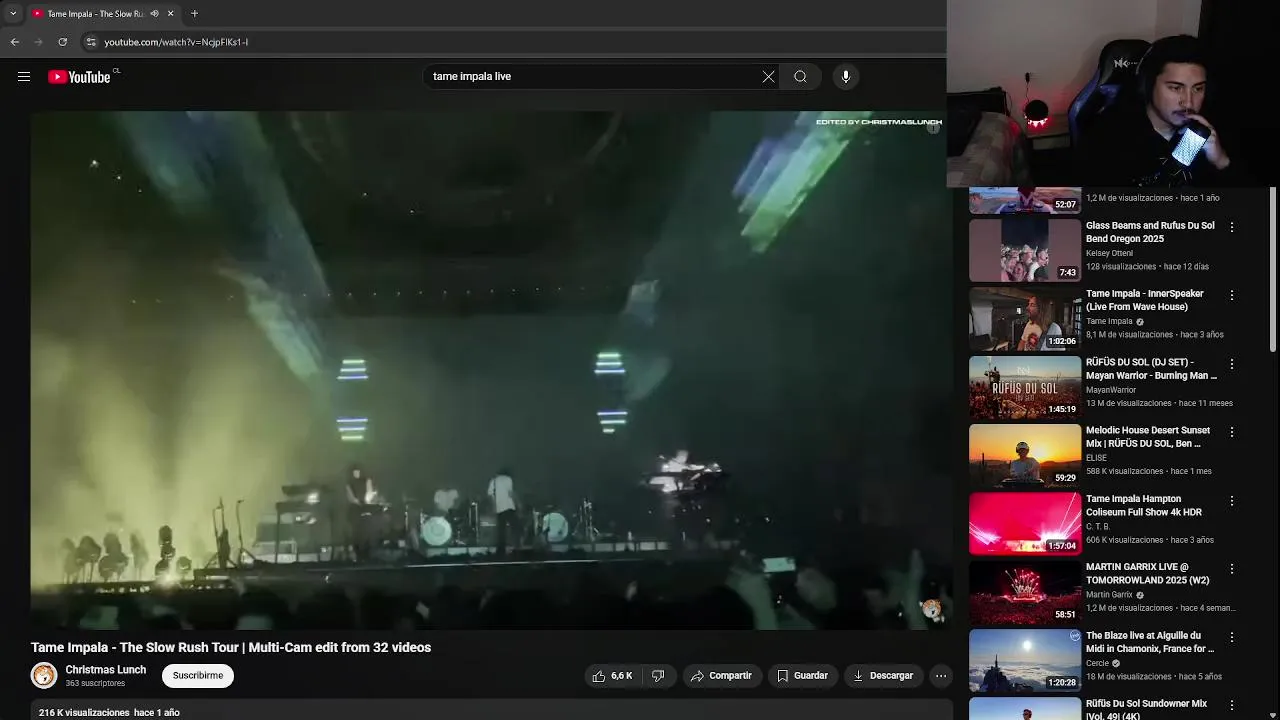Share the video with Compartir

721,676
